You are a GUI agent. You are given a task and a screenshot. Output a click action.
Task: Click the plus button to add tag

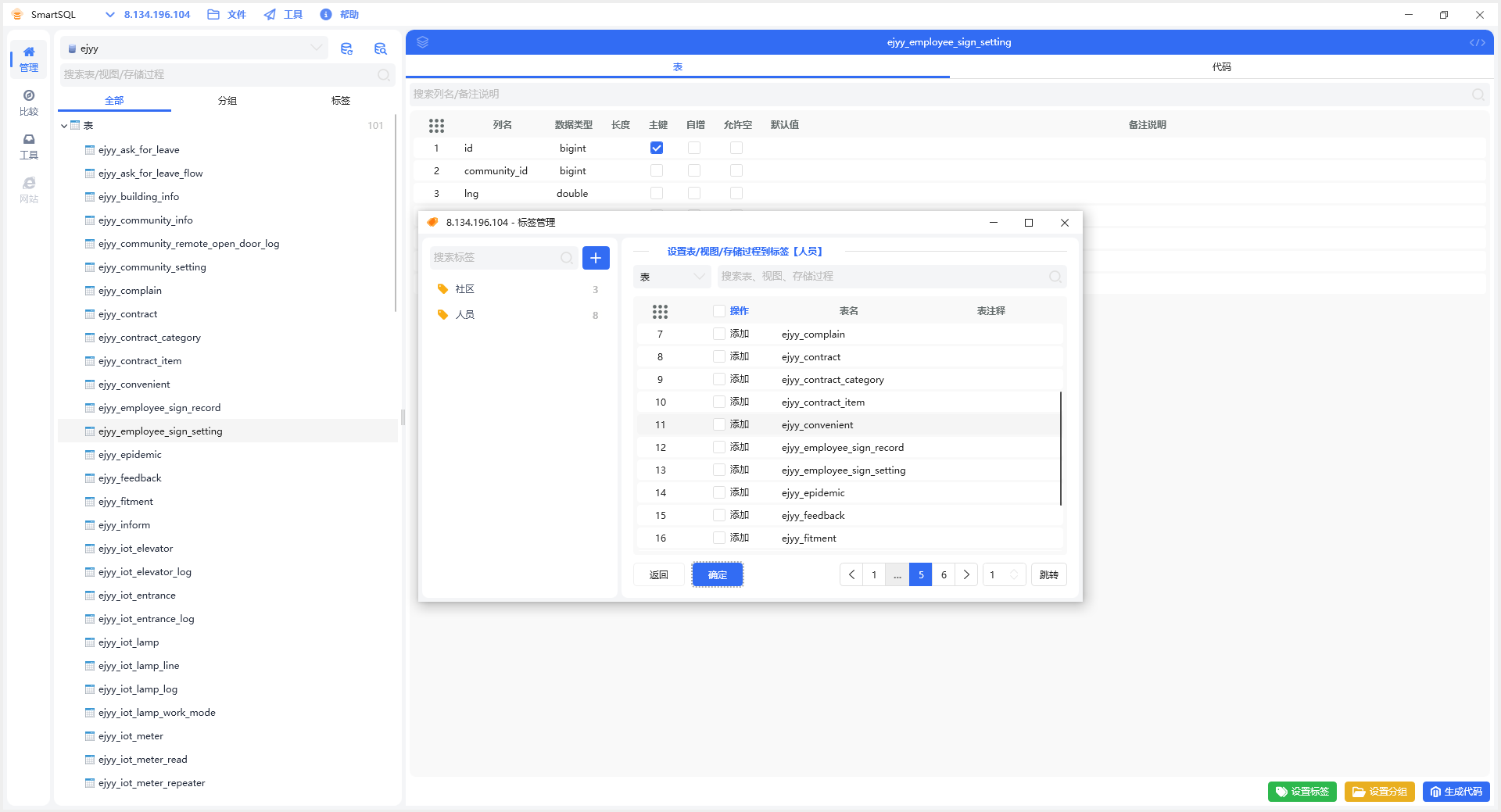[x=596, y=258]
